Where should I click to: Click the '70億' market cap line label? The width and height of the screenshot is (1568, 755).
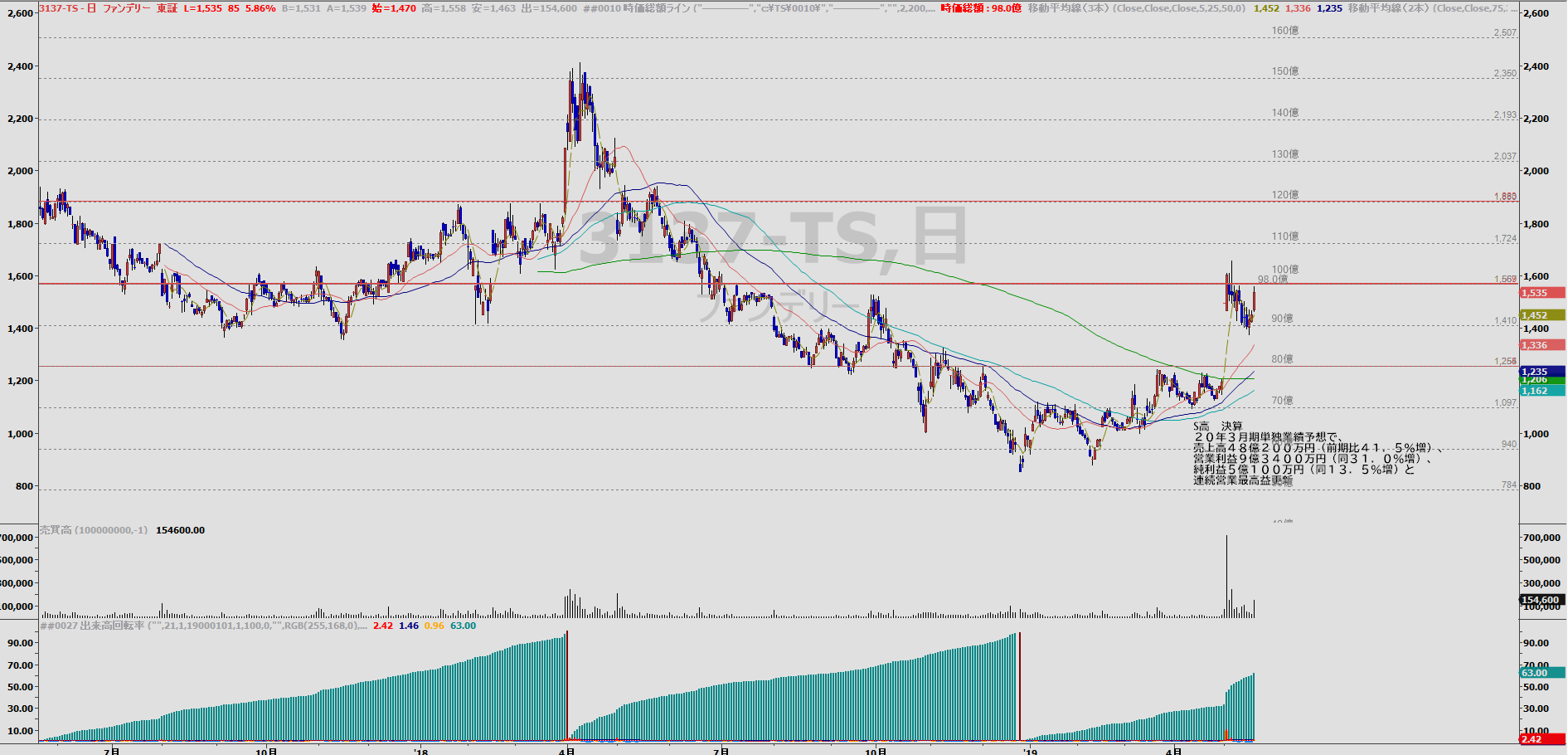[1282, 401]
